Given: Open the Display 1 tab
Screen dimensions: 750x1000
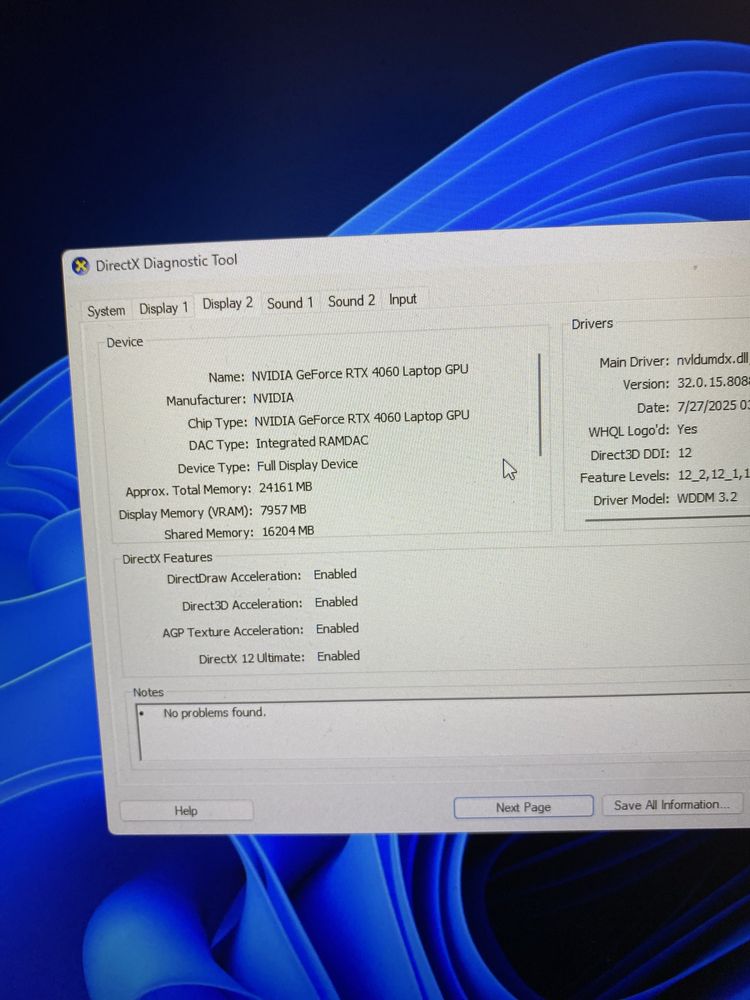Looking at the screenshot, I should (x=163, y=308).
